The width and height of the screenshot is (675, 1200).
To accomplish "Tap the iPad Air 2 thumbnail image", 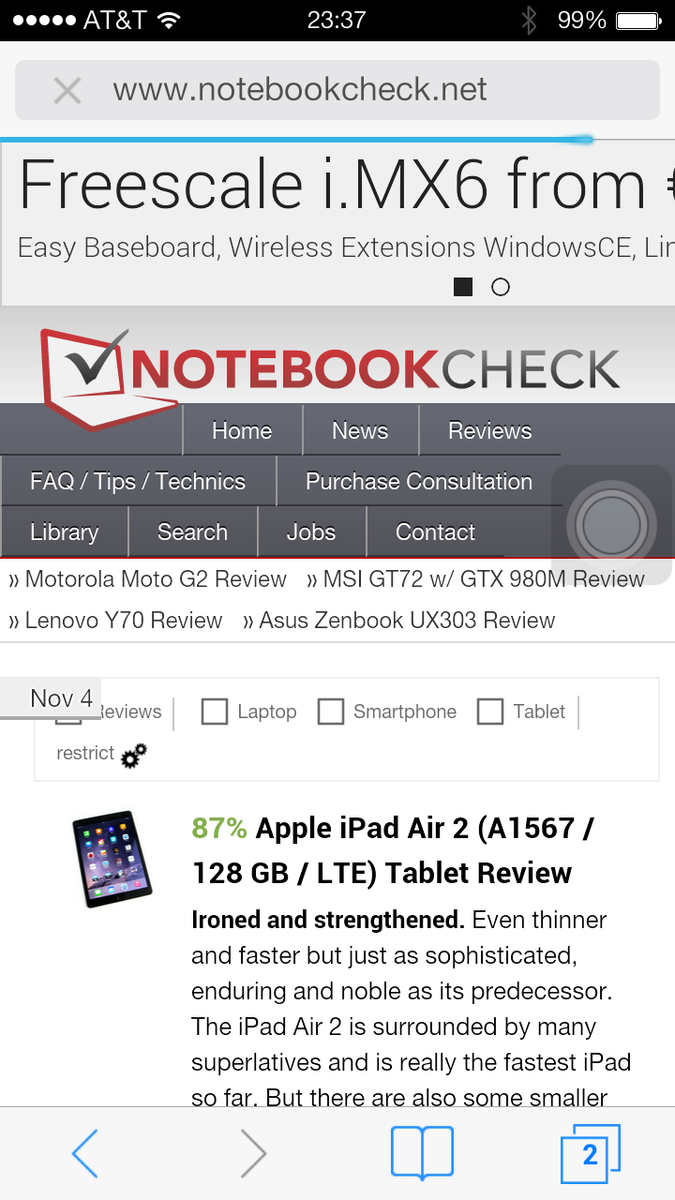I will pos(111,859).
